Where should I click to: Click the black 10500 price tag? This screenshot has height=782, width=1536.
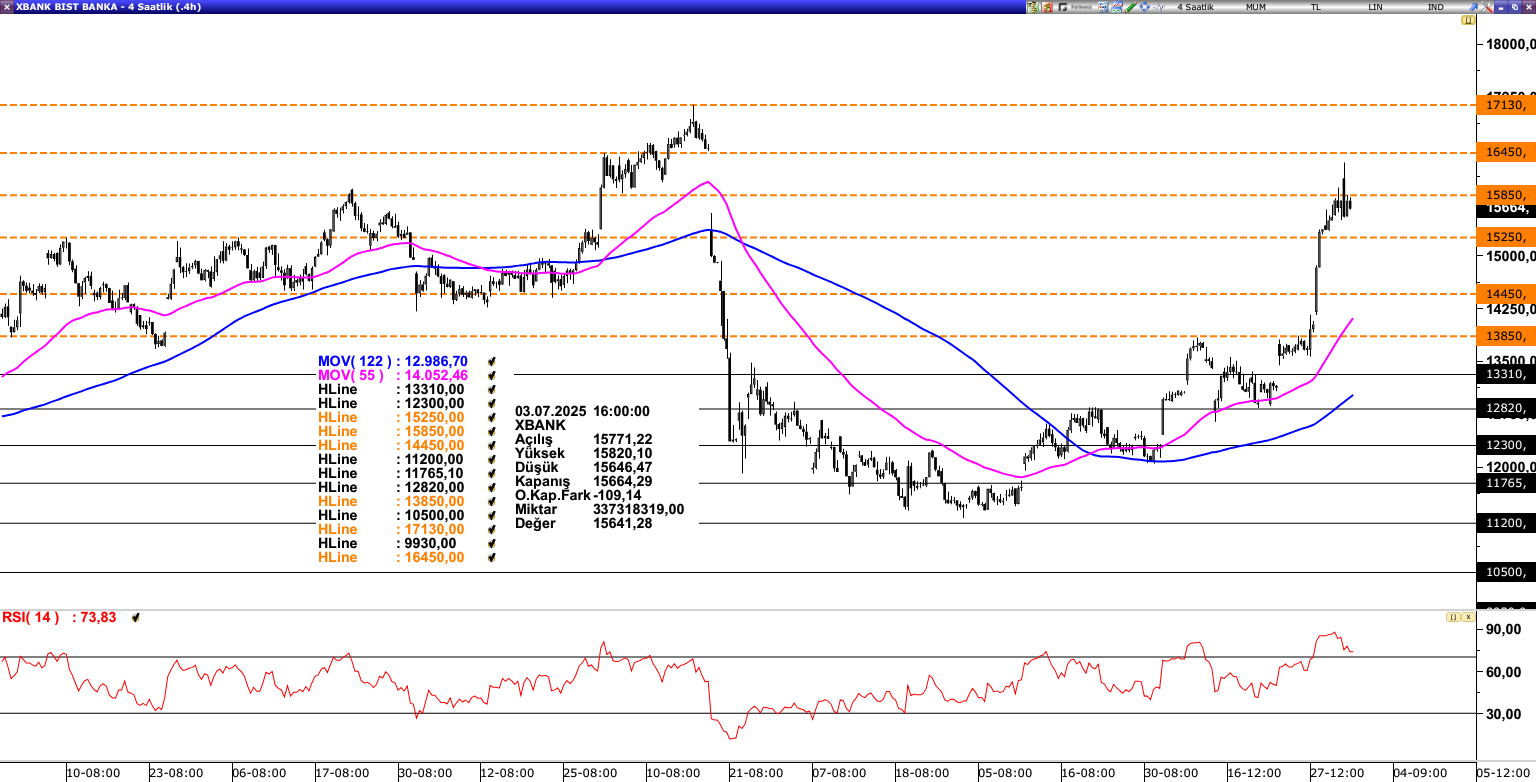click(1505, 572)
